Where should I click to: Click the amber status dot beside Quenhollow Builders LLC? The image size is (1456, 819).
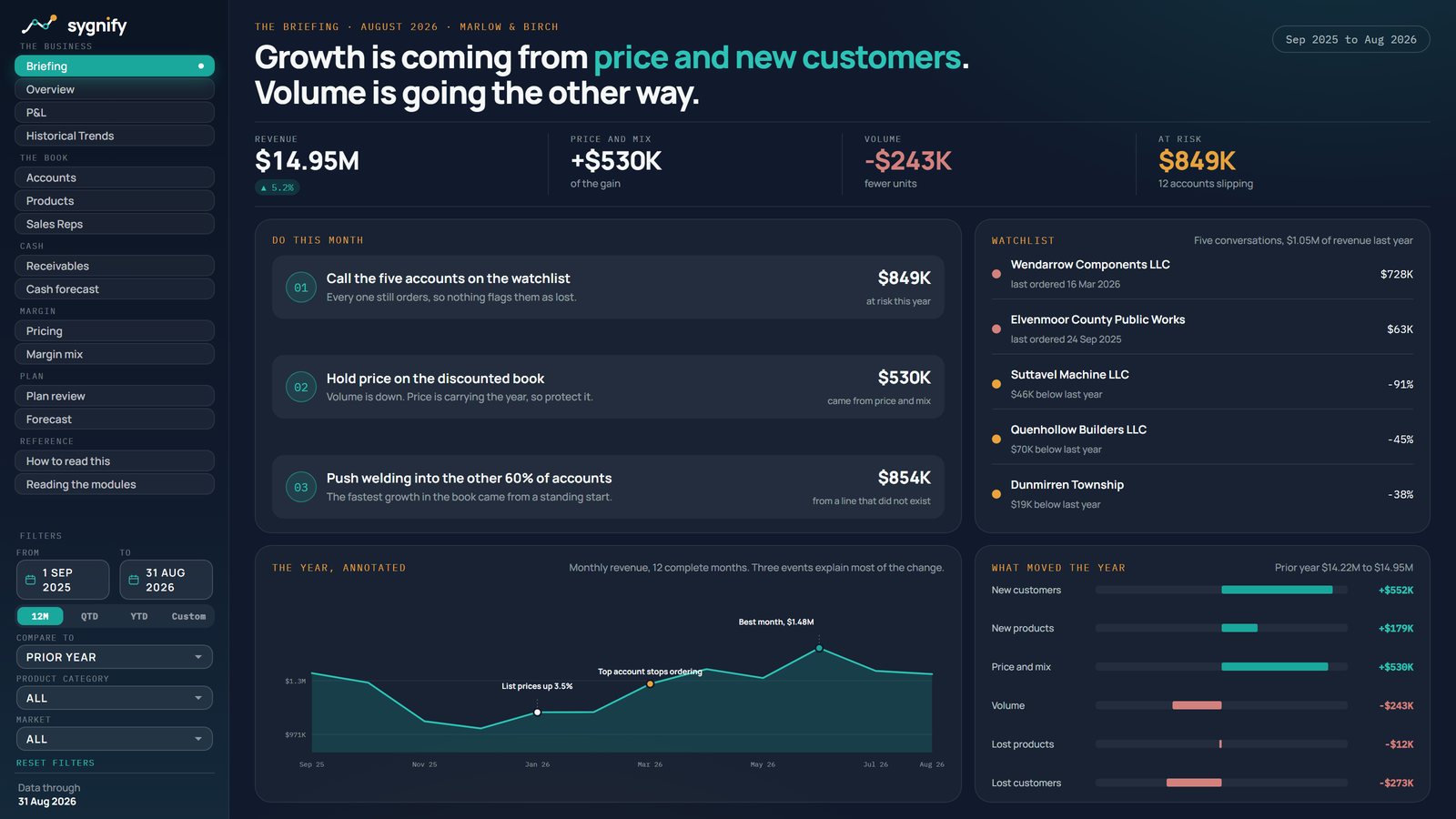(x=996, y=440)
